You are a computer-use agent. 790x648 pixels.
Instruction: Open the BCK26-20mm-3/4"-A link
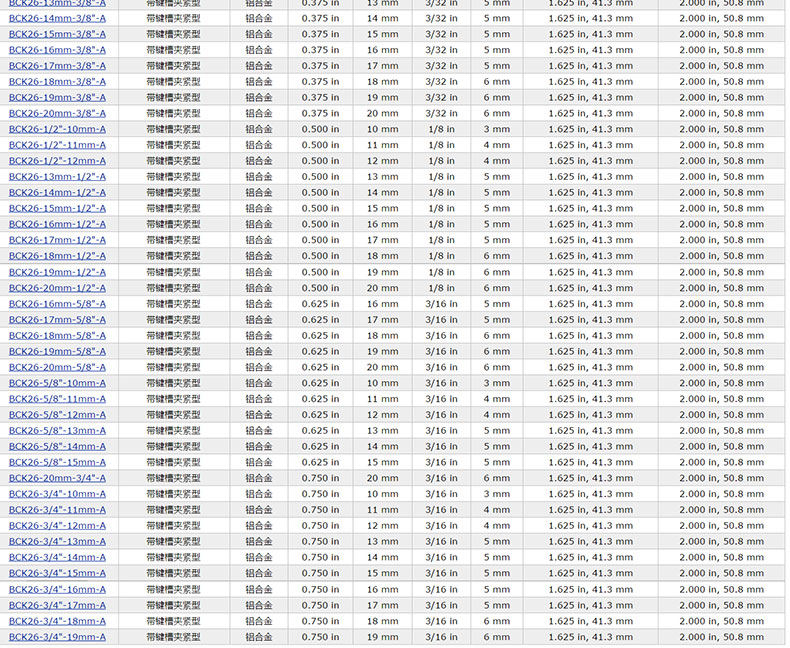[57, 478]
